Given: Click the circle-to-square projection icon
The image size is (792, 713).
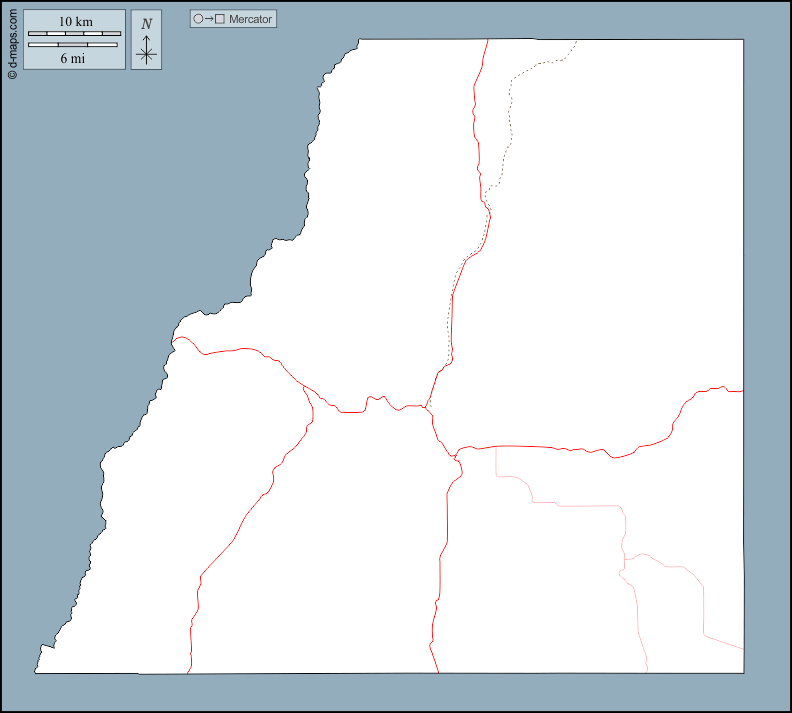Looking at the screenshot, I should (x=209, y=19).
